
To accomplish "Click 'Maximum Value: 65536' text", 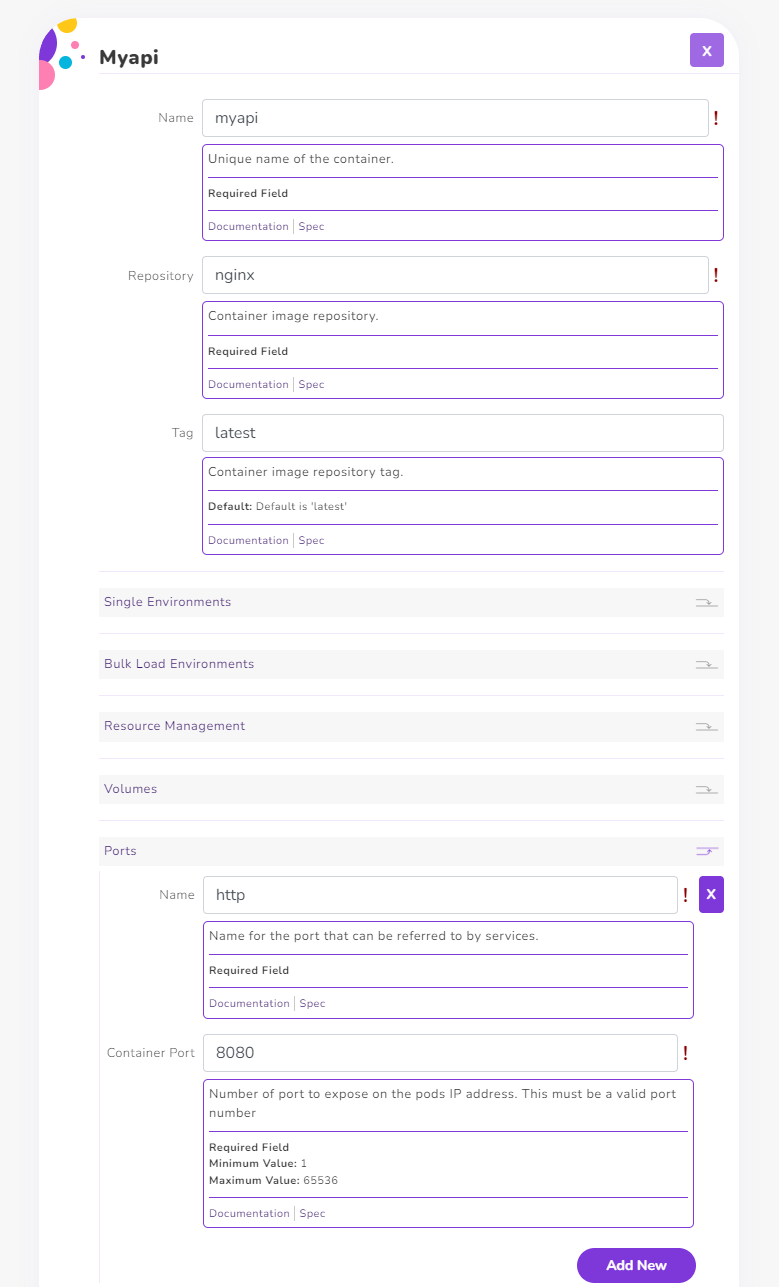I will (274, 1180).
